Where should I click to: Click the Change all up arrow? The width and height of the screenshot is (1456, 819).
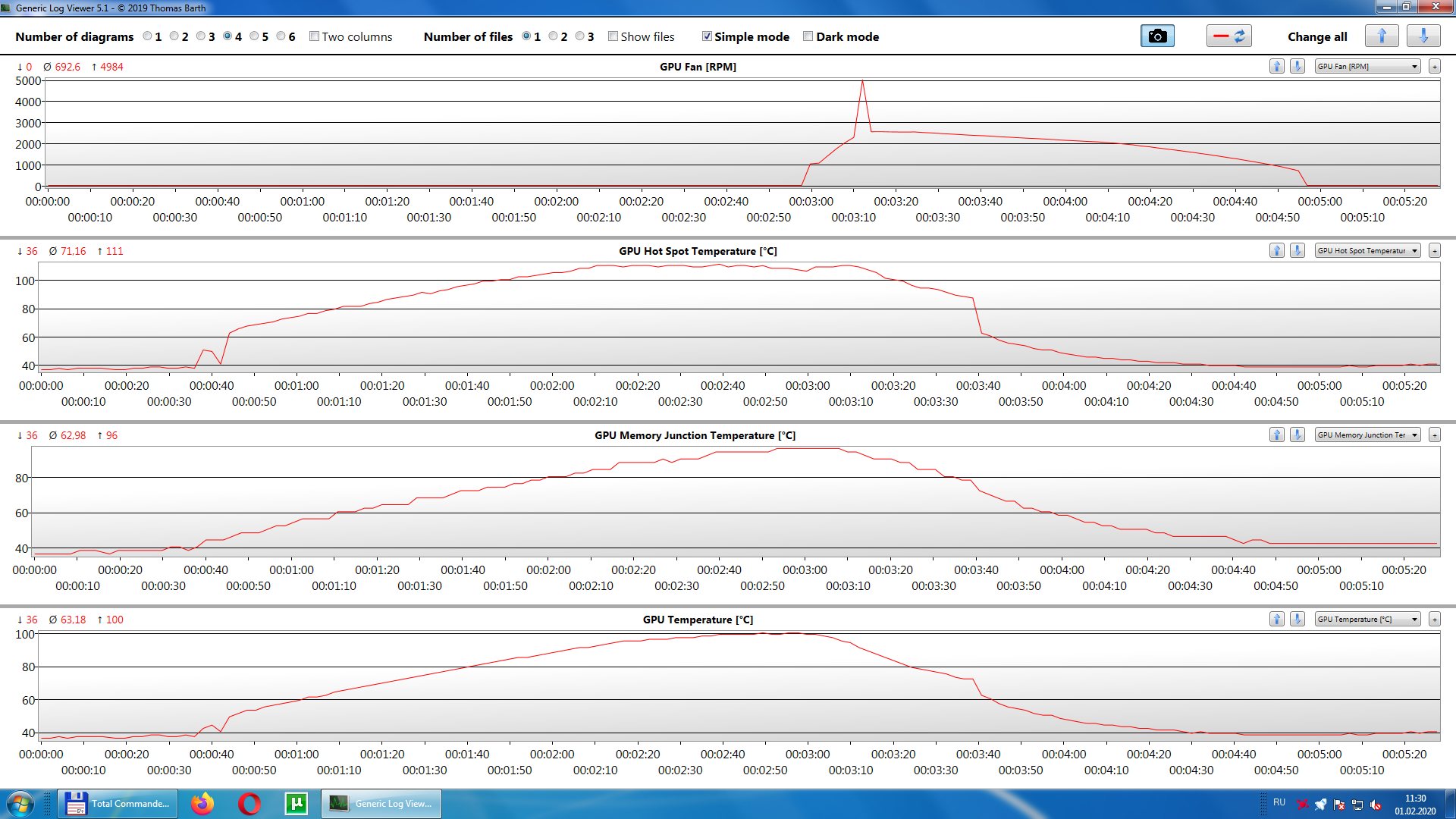[x=1382, y=36]
